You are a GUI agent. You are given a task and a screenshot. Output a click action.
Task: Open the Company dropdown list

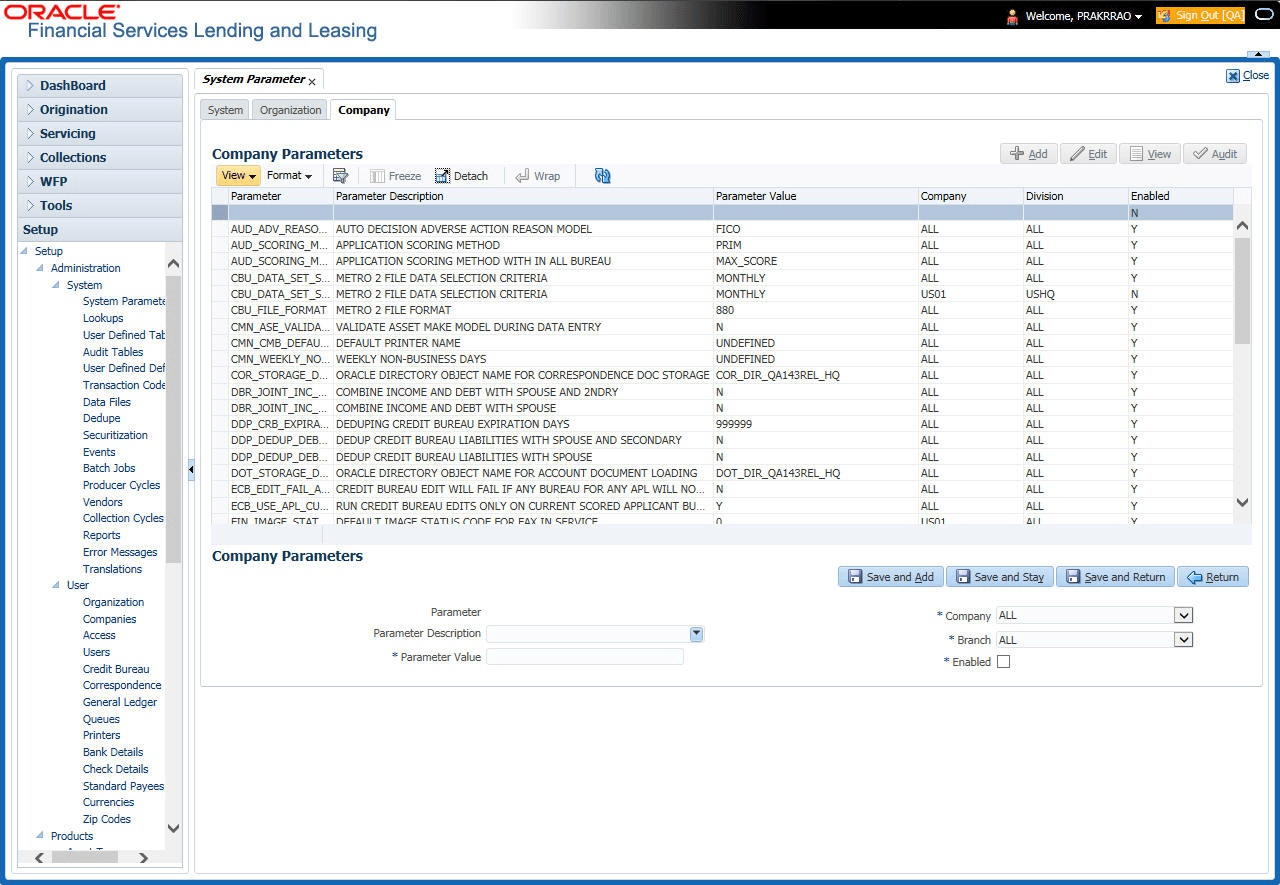pos(1183,616)
